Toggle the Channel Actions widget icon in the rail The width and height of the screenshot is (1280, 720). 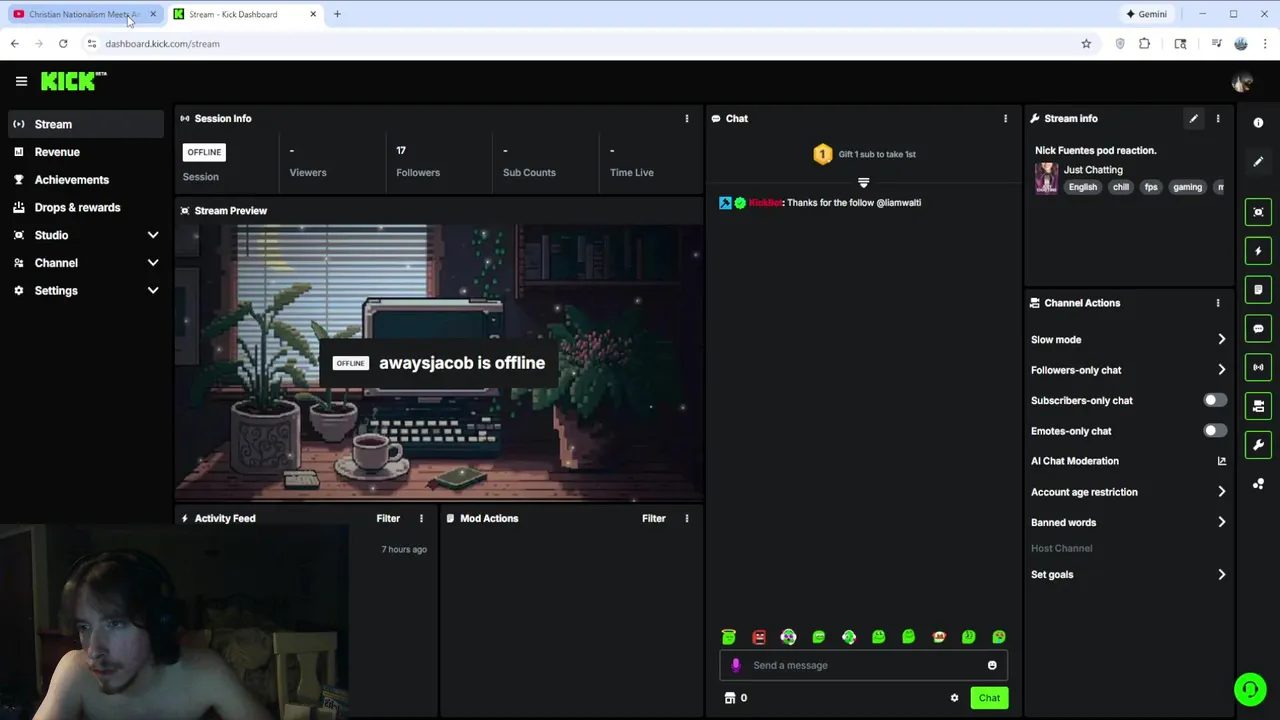[1258, 406]
